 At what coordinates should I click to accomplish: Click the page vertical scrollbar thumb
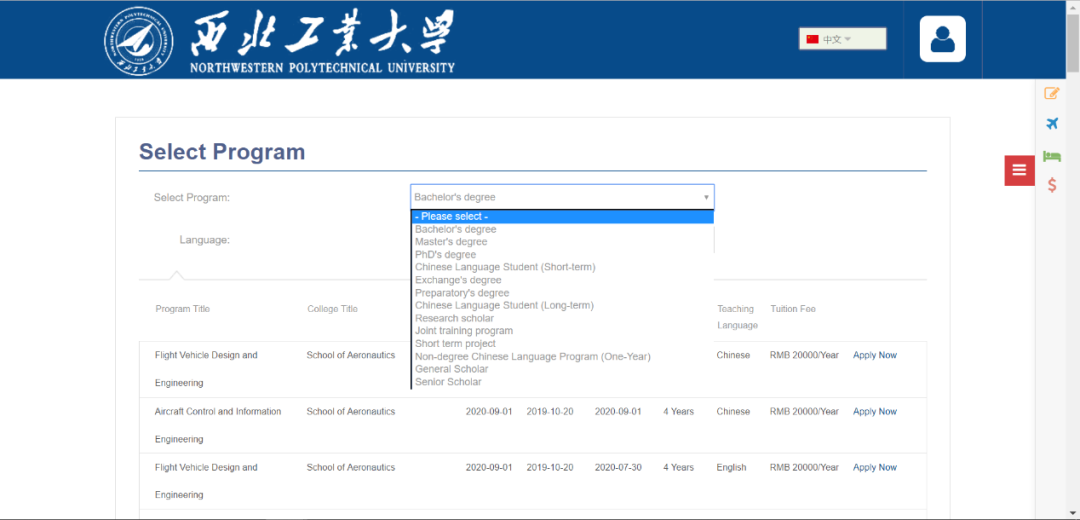pos(1072,43)
